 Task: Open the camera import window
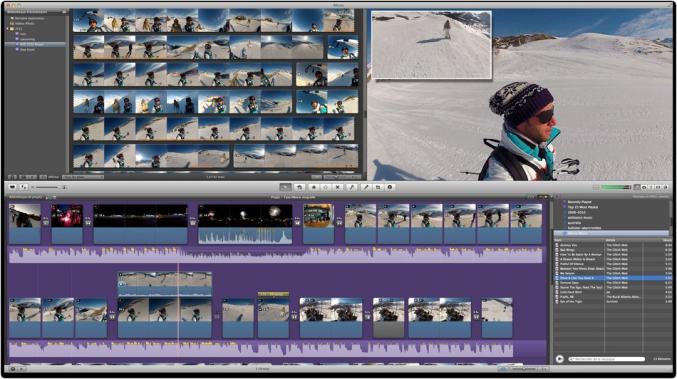[x=13, y=187]
